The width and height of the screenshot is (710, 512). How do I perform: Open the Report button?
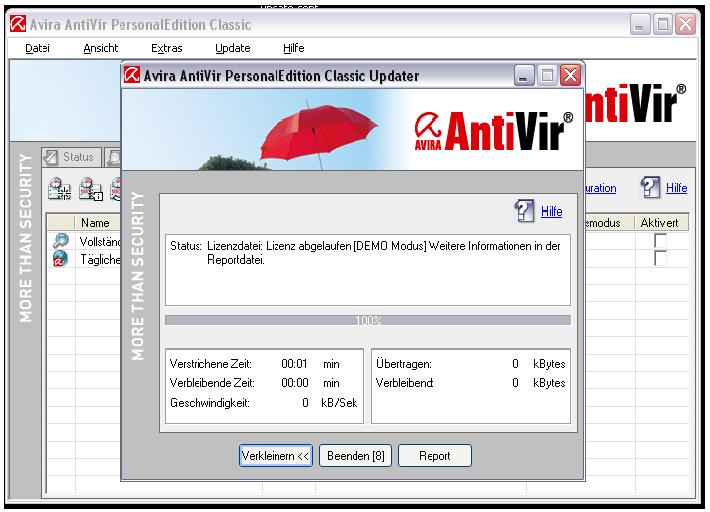435,455
